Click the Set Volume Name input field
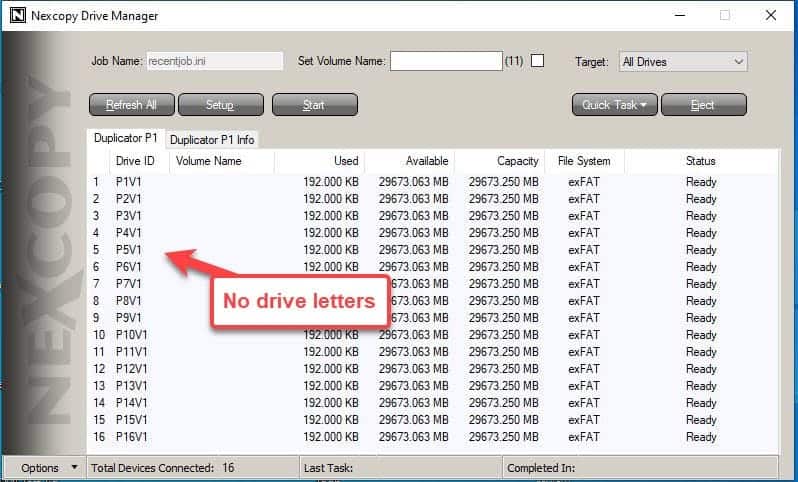This screenshot has width=798, height=482. 446,61
